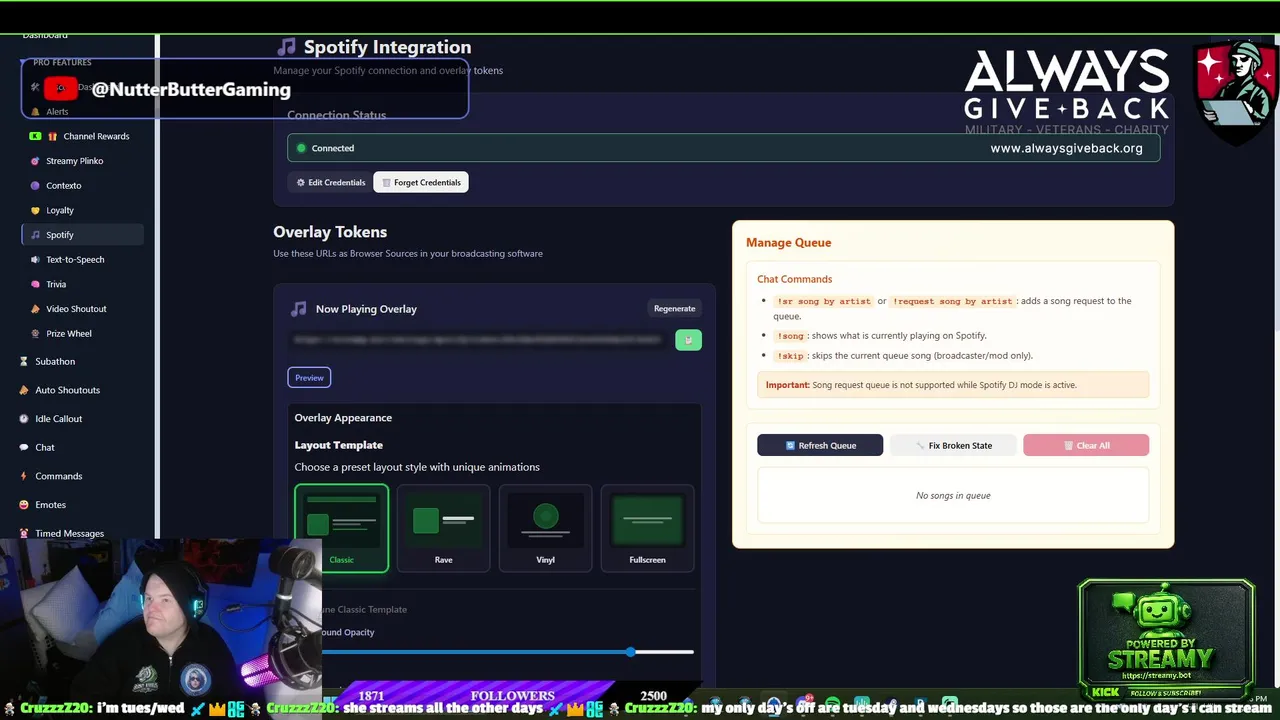This screenshot has height=720, width=1280.
Task: Click the bell Alerts sidebar icon
Action: (x=35, y=112)
